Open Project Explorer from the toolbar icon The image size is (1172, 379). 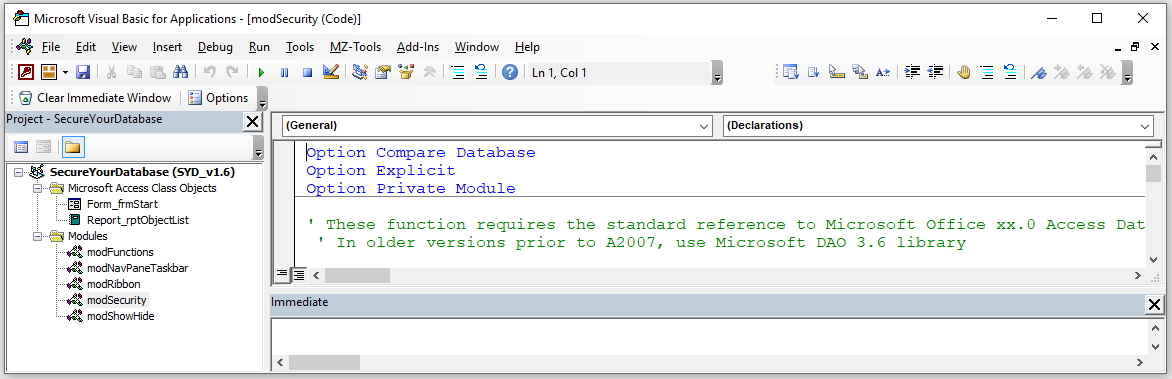[x=360, y=73]
